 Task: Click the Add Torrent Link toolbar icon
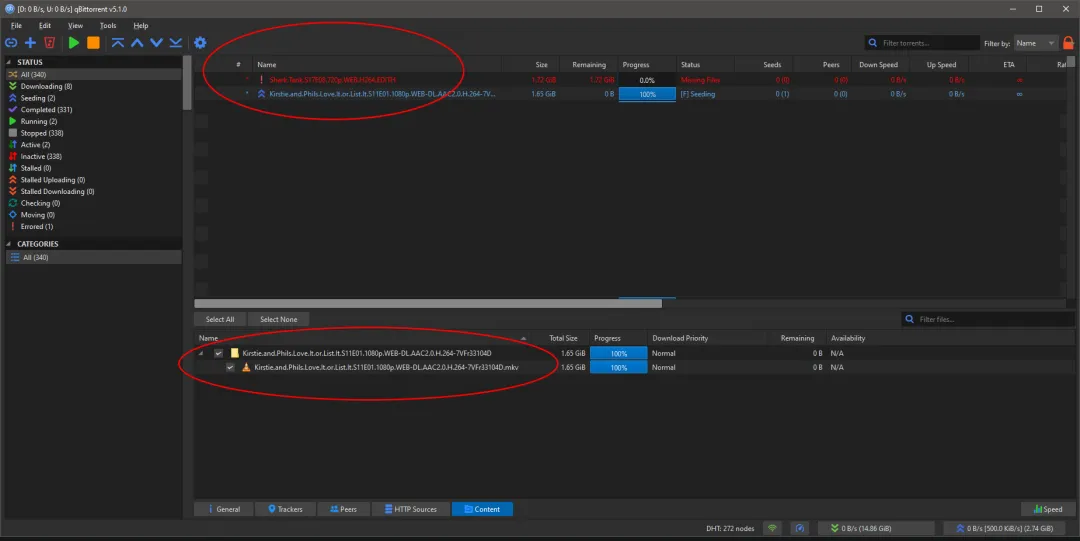point(11,43)
